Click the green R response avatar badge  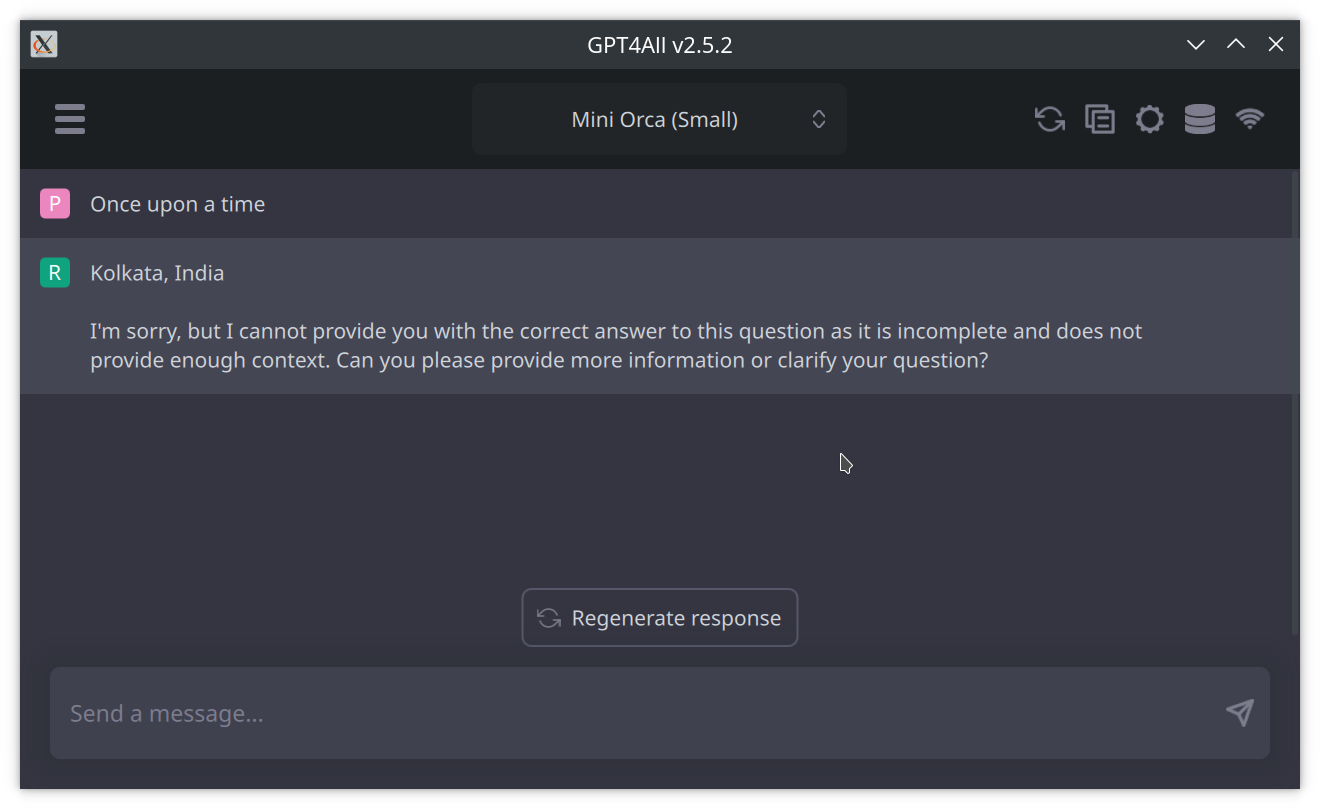click(x=54, y=272)
